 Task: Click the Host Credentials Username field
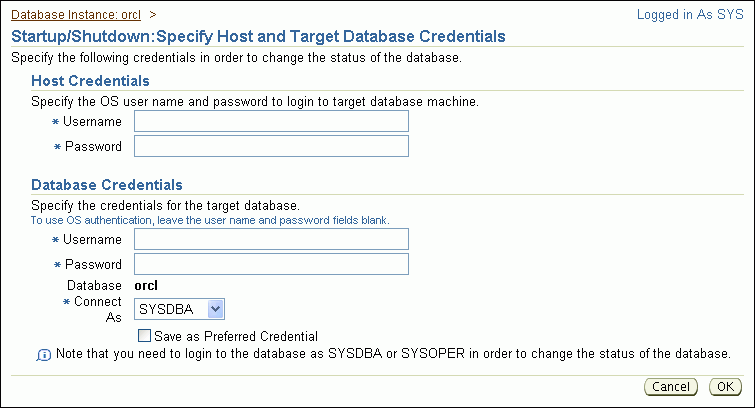(271, 121)
